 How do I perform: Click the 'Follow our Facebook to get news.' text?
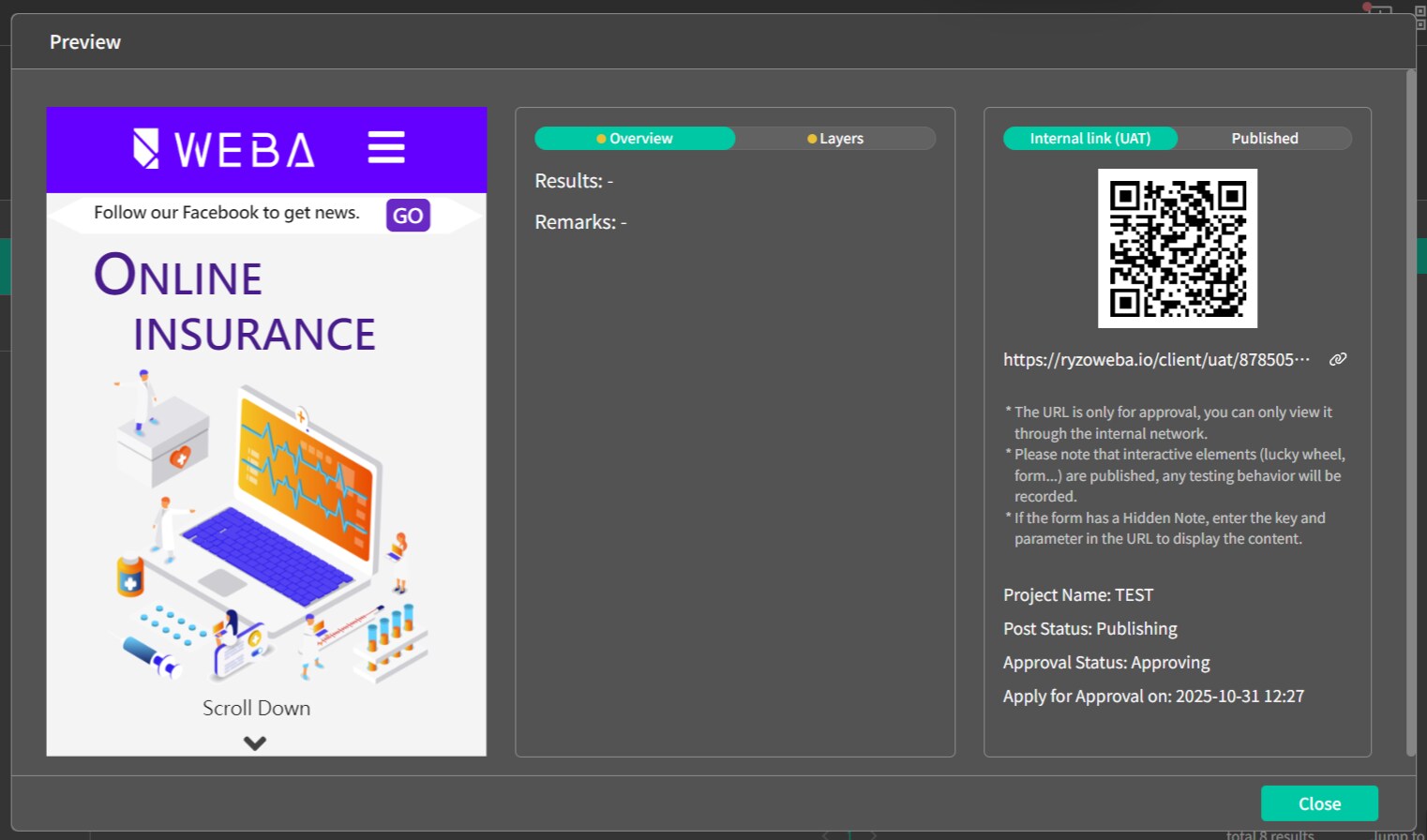click(227, 213)
